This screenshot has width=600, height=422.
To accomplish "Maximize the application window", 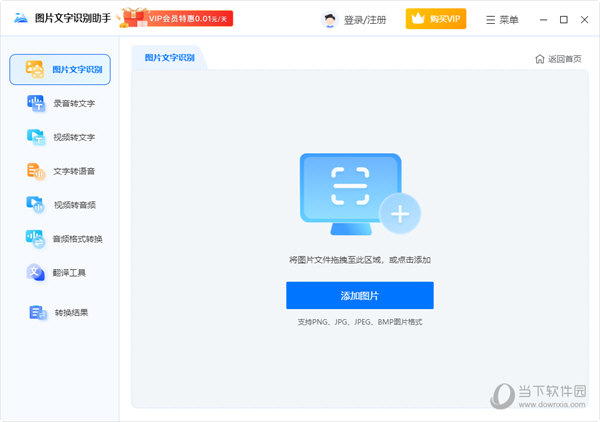I will [564, 20].
